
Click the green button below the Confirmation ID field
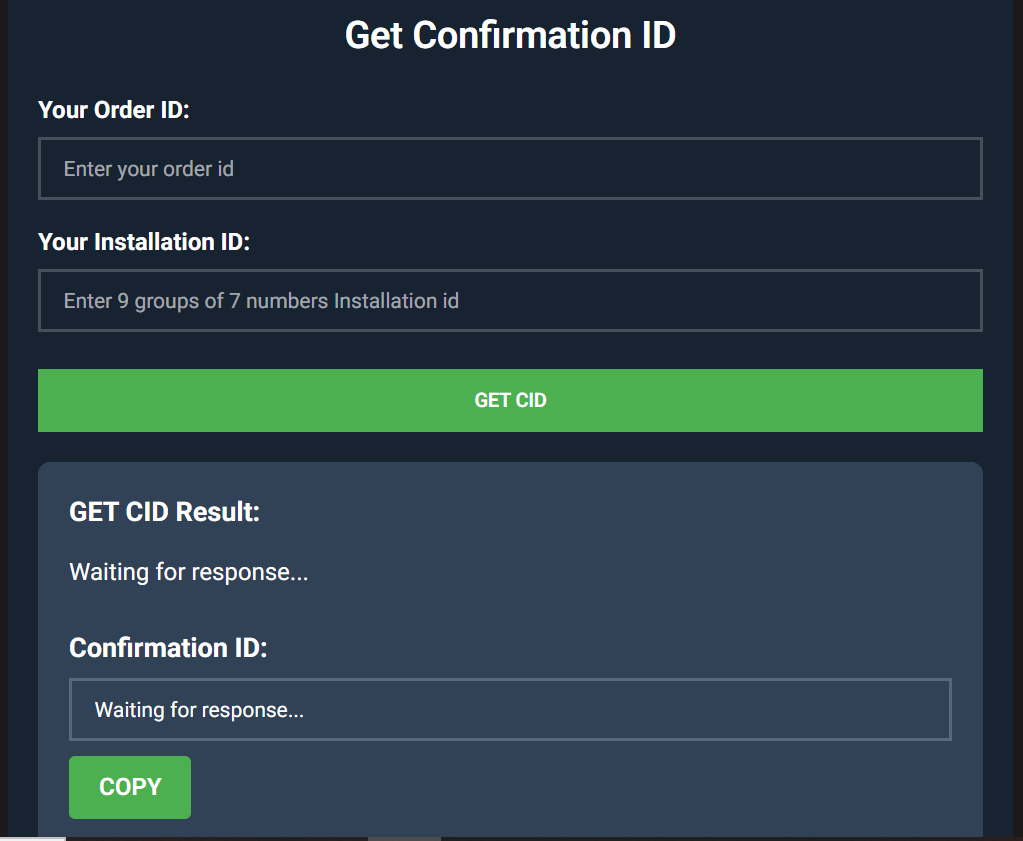[130, 787]
